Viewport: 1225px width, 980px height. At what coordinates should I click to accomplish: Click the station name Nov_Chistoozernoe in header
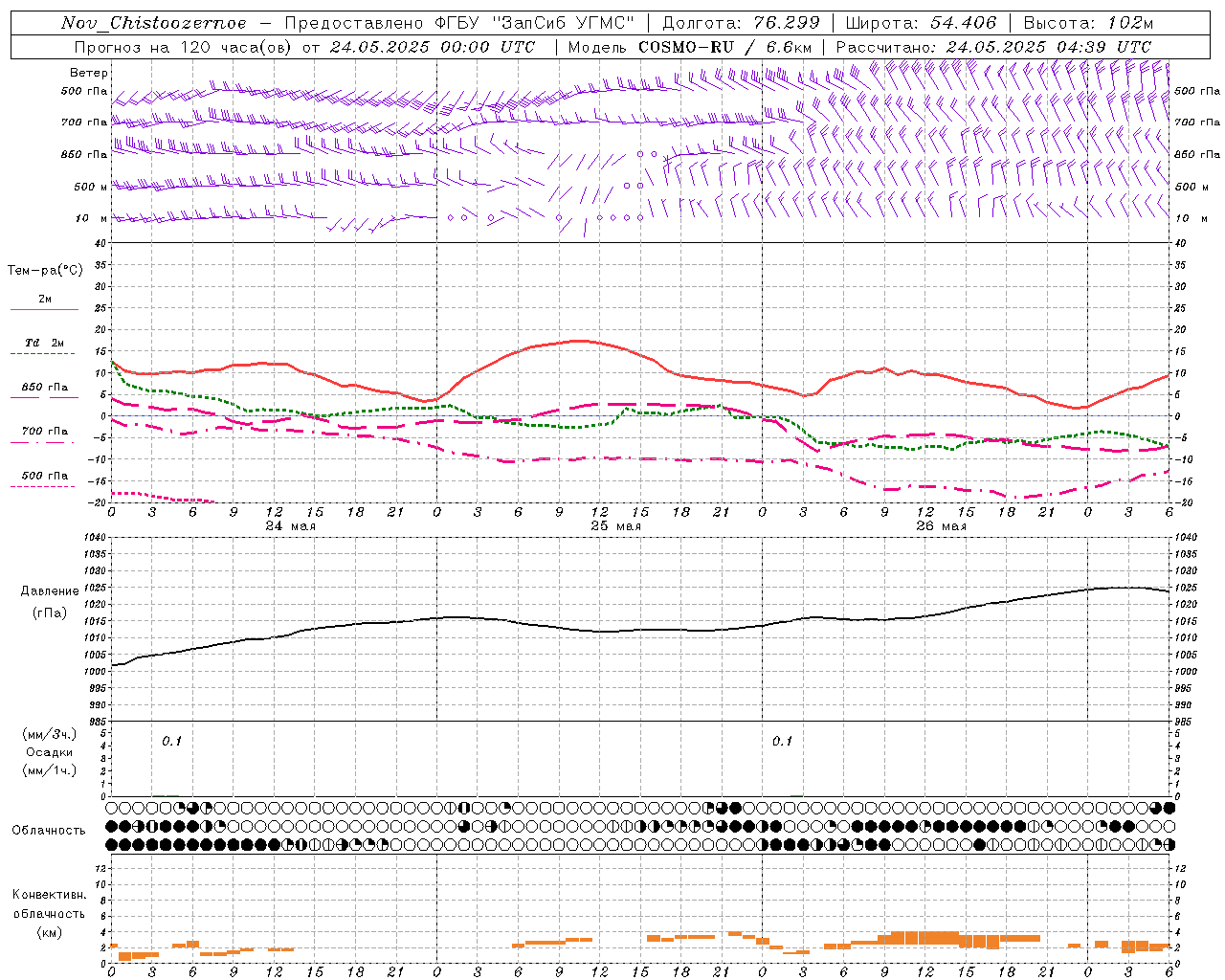(153, 23)
